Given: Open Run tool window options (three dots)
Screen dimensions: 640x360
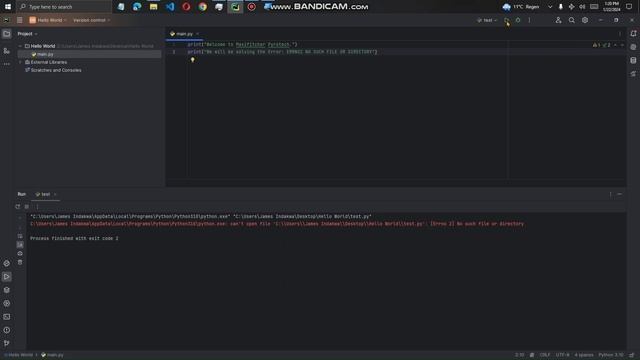Looking at the screenshot, I should click(611, 194).
